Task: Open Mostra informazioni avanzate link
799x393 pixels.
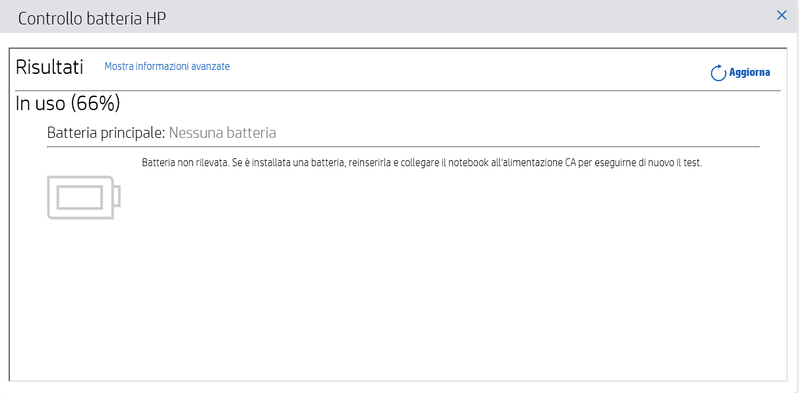Action: pos(167,66)
